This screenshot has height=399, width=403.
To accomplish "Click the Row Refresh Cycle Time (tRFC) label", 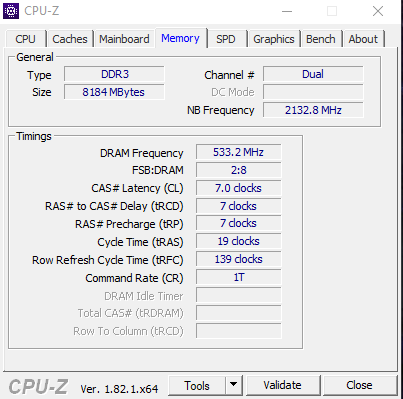I will (x=108, y=260).
